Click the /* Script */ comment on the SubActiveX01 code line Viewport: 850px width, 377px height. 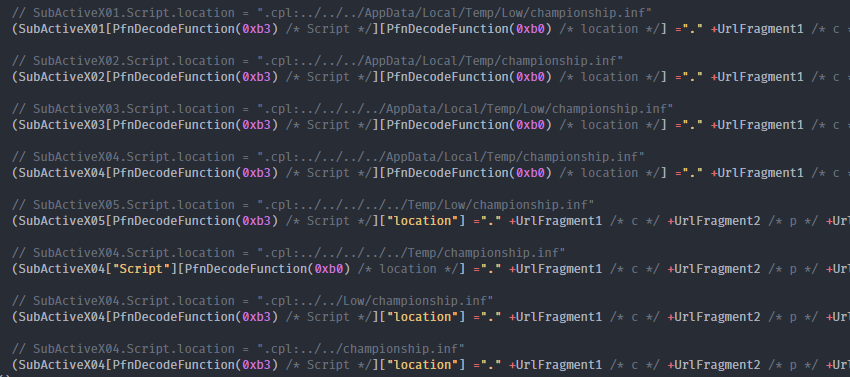[328, 29]
